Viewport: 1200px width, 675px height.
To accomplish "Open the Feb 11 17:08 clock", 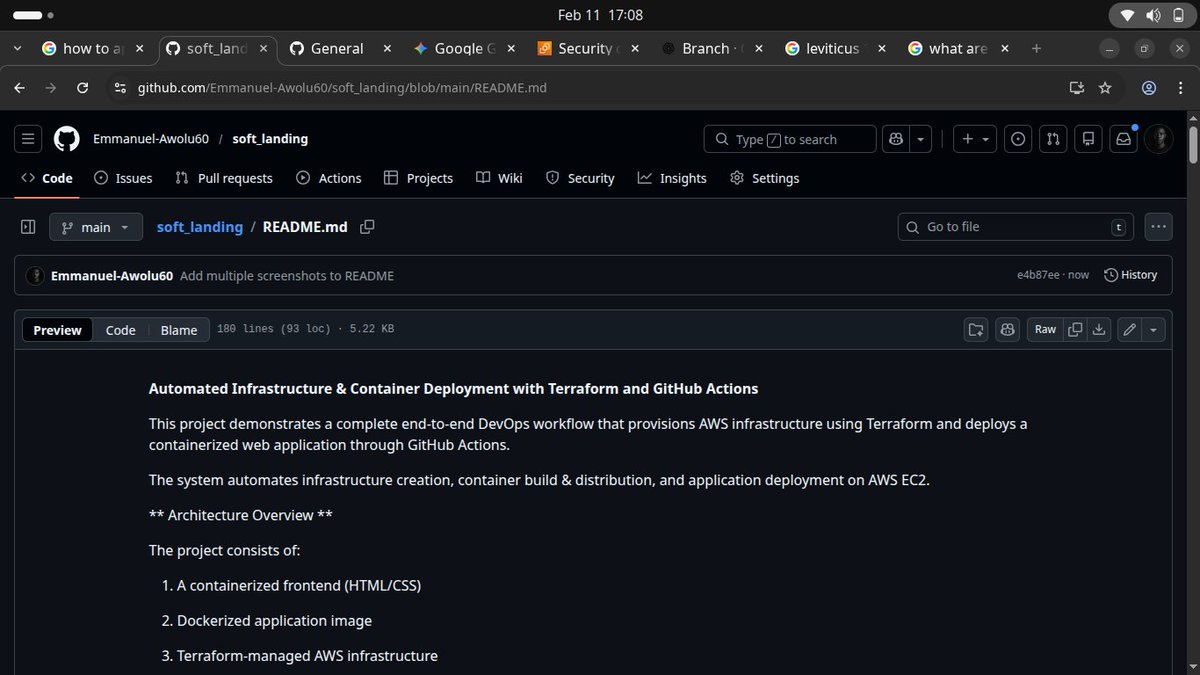I will pos(600,15).
